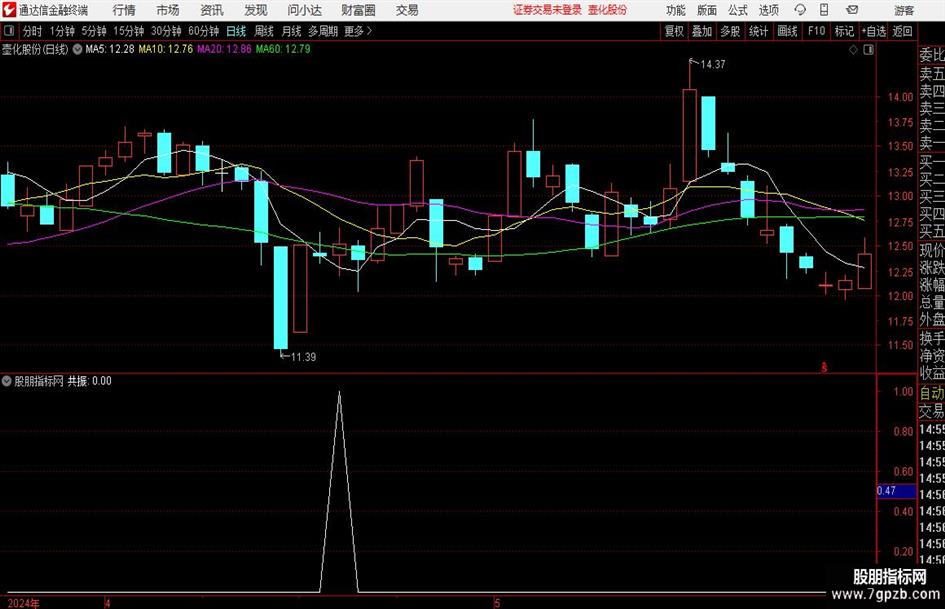Image resolution: width=945 pixels, height=609 pixels.
Task: Open the main chart indicator dropdown arrow
Action: tap(77, 49)
